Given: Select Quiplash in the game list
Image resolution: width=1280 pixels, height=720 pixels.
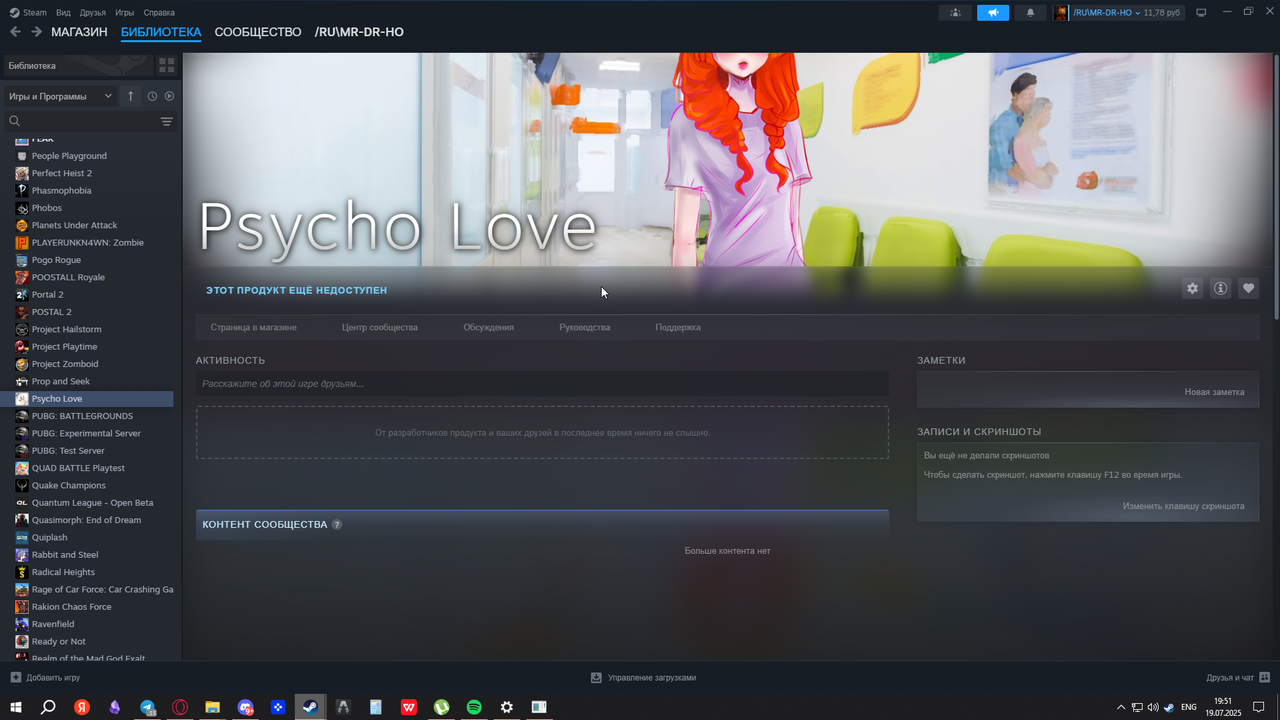Looking at the screenshot, I should click(x=50, y=537).
